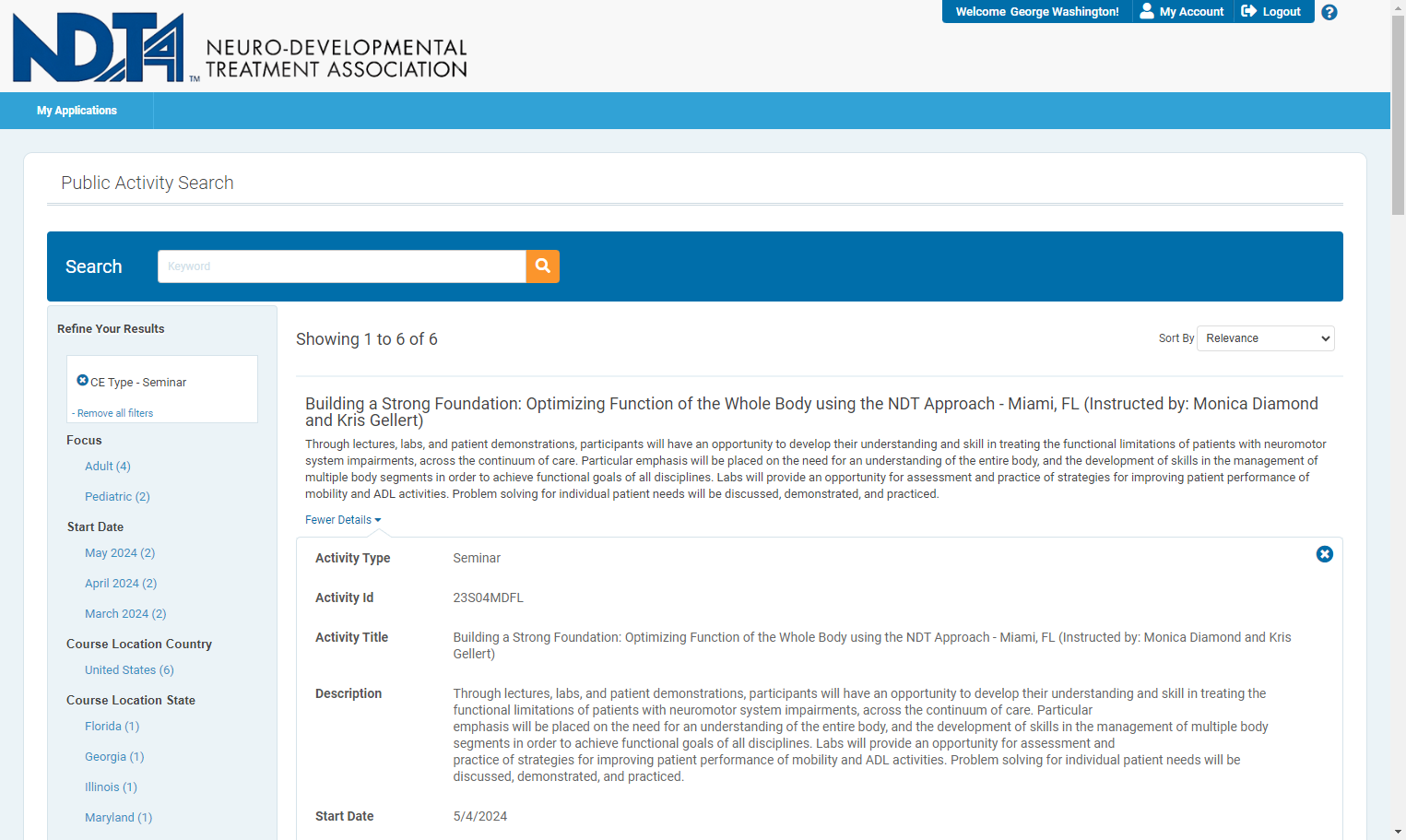Filter by Pediatric (2) focus
Screen dimensions: 1406x840
click(117, 496)
